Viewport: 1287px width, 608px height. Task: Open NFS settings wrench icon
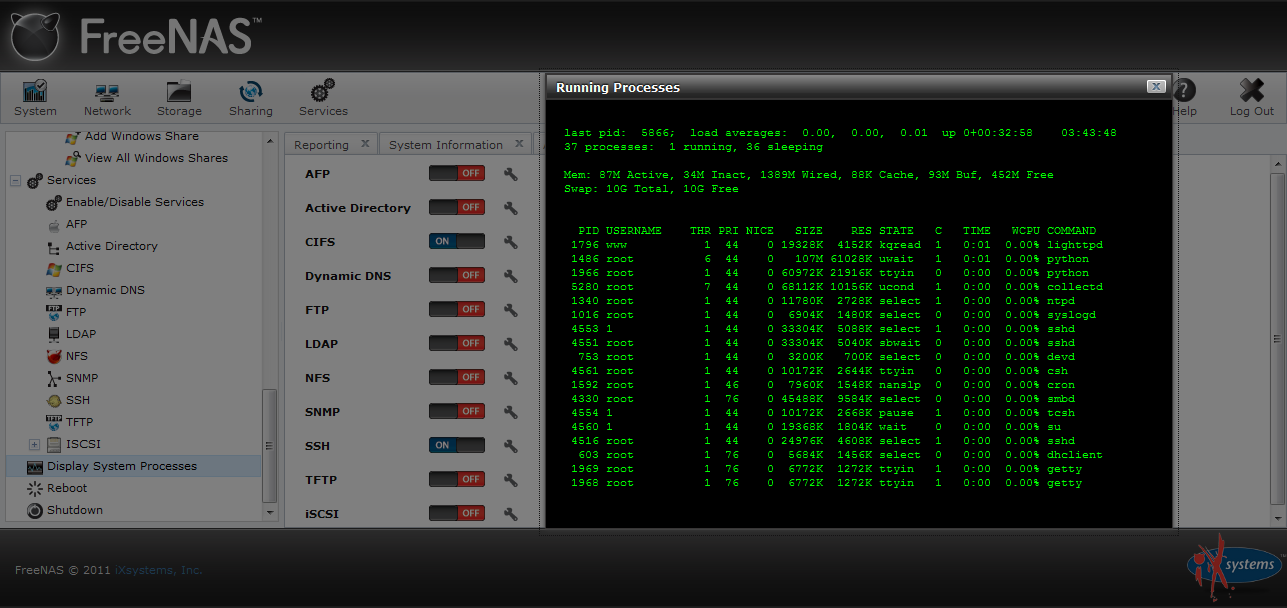510,378
